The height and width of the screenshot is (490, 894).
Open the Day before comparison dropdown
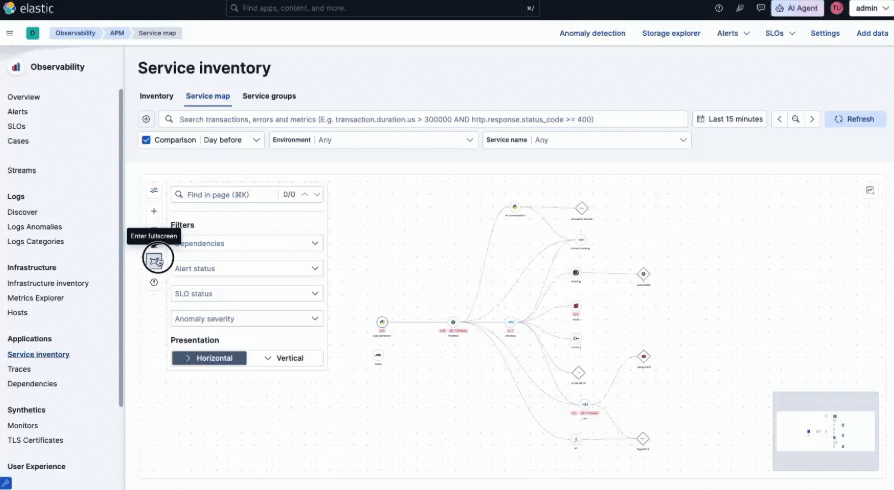(x=231, y=140)
